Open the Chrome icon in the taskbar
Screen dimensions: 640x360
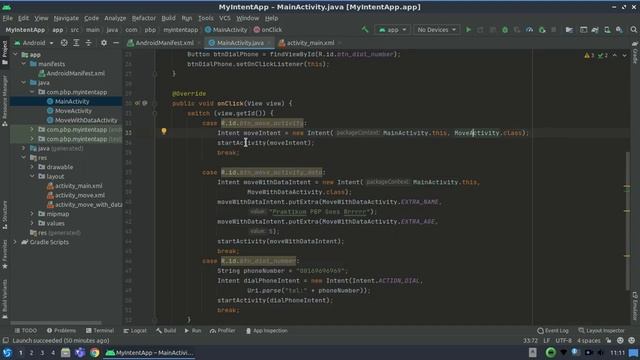(x=94, y=353)
